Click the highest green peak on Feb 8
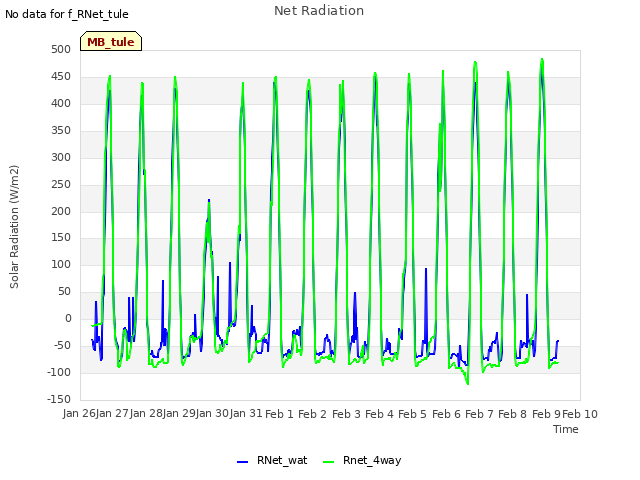640x480 pixels. [x=542, y=59]
